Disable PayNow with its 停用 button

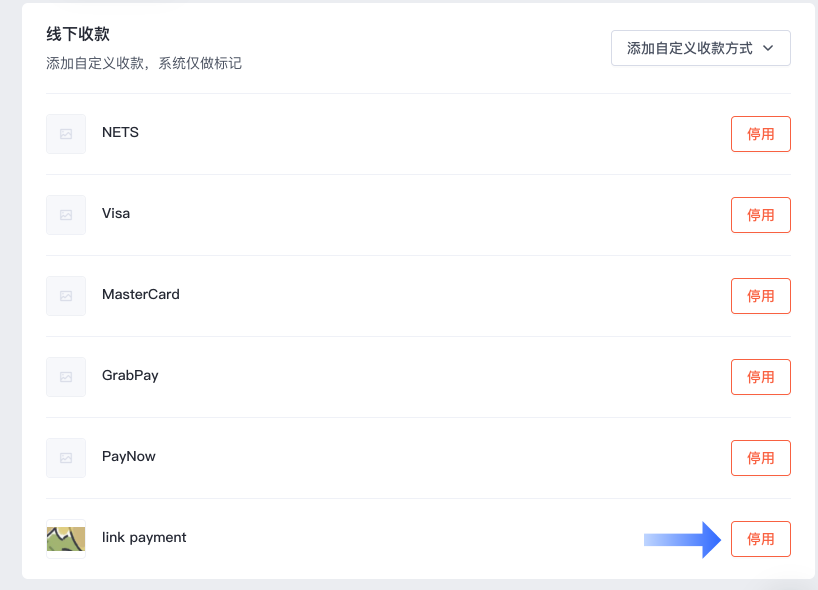761,457
